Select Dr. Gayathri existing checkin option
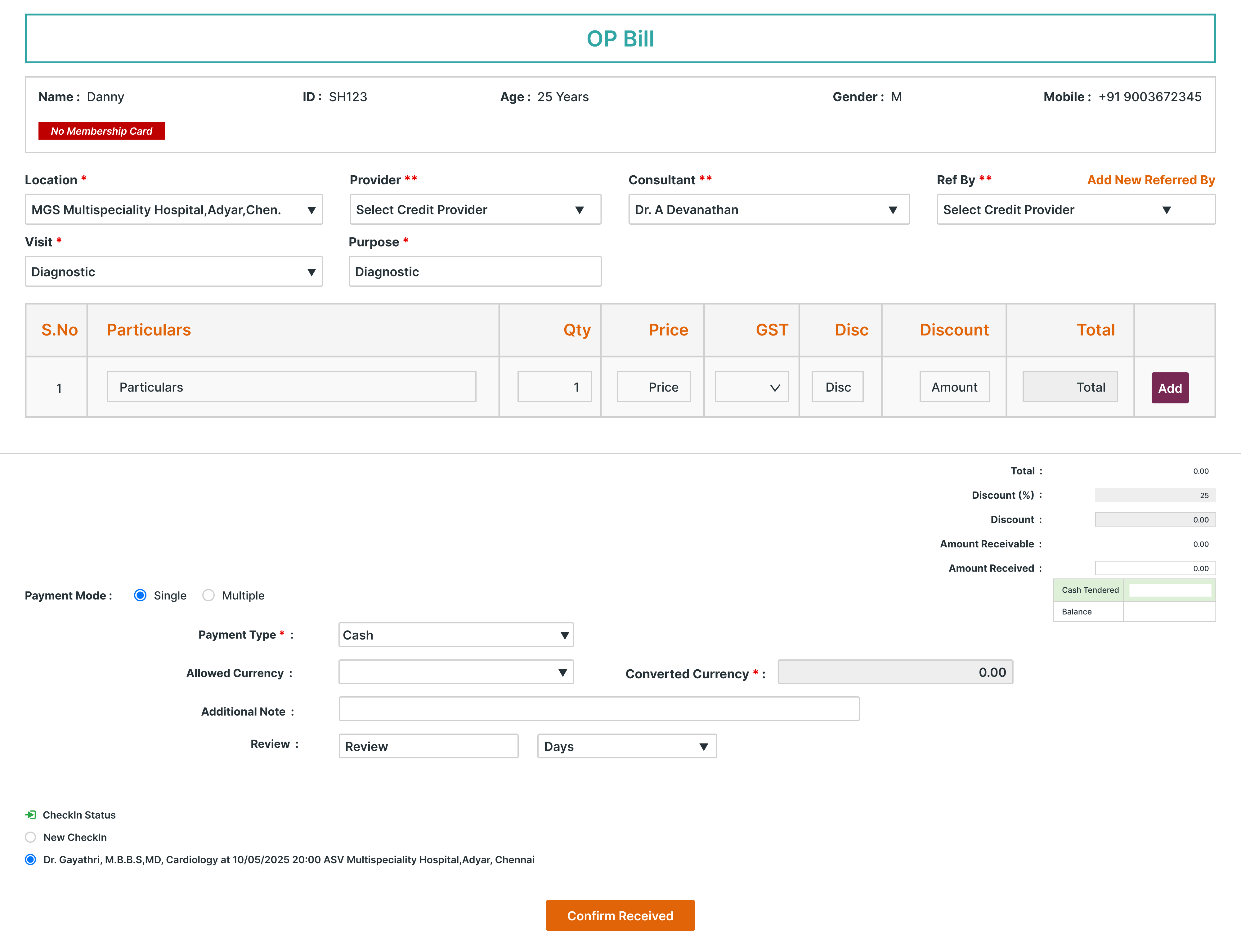 (31, 860)
